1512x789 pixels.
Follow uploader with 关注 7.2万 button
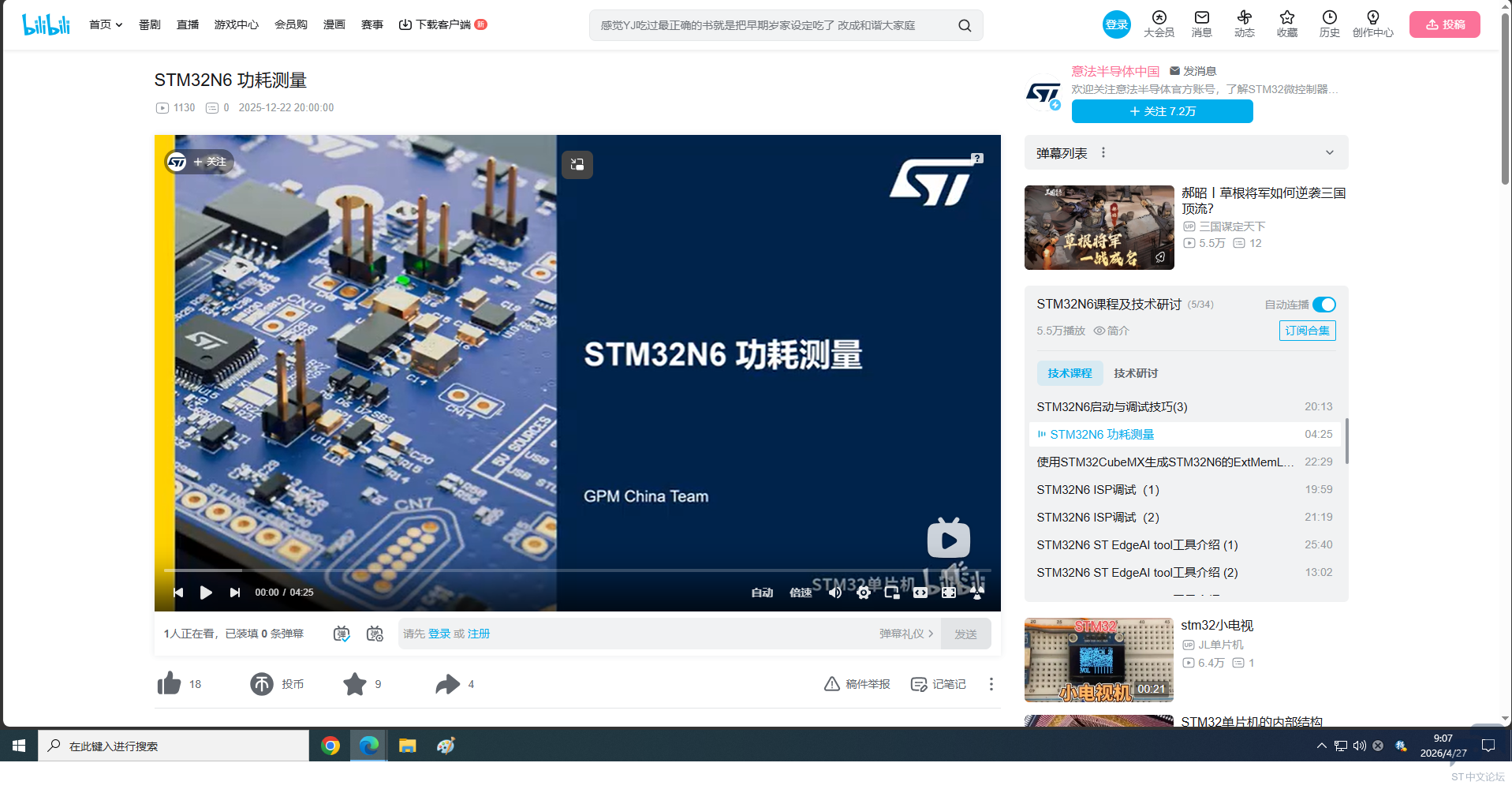(1163, 111)
